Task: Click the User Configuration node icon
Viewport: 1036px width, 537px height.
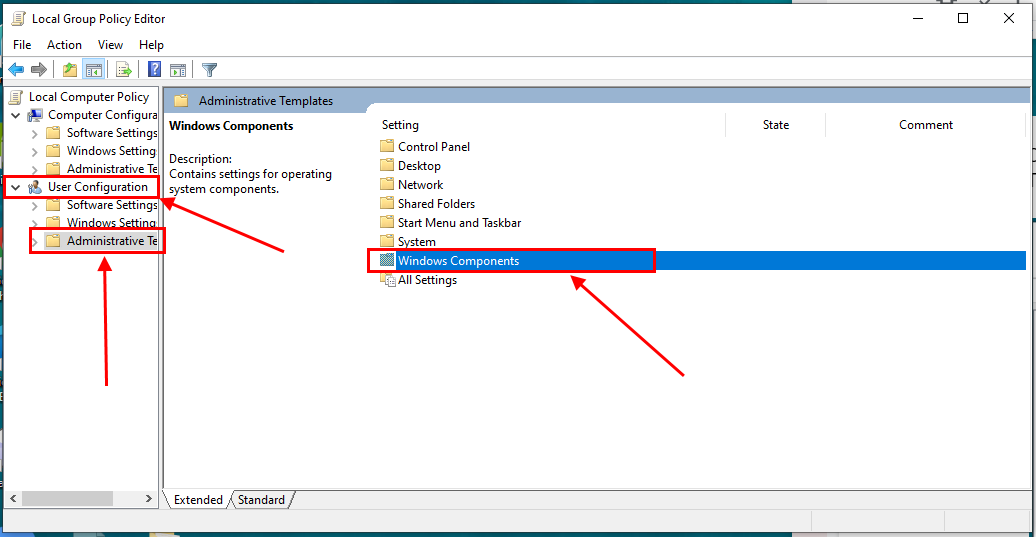Action: point(35,188)
